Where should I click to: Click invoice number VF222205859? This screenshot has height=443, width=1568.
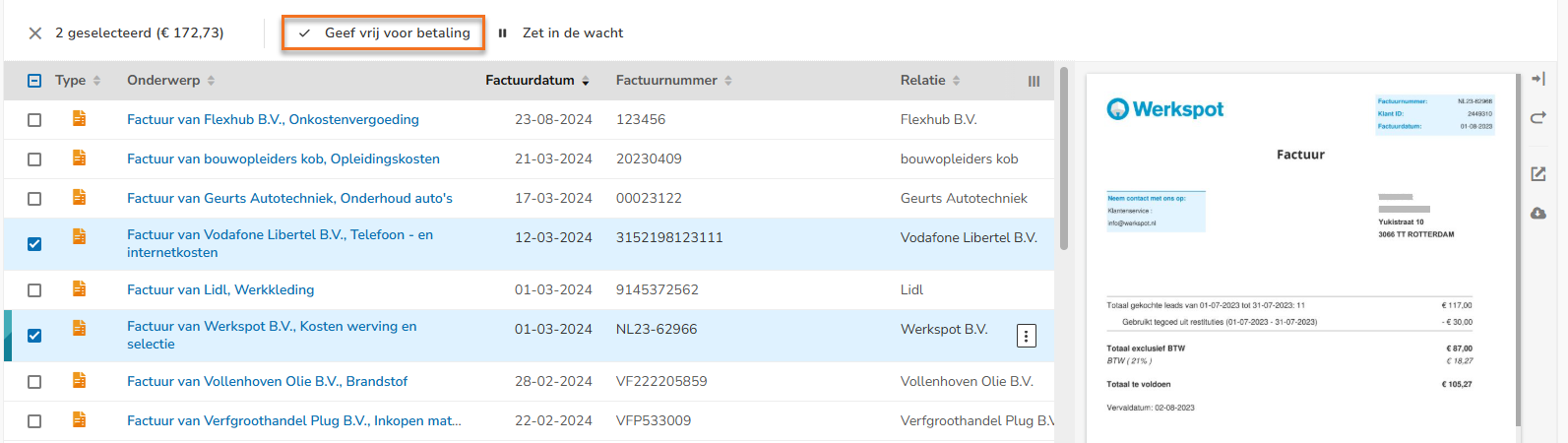(661, 381)
